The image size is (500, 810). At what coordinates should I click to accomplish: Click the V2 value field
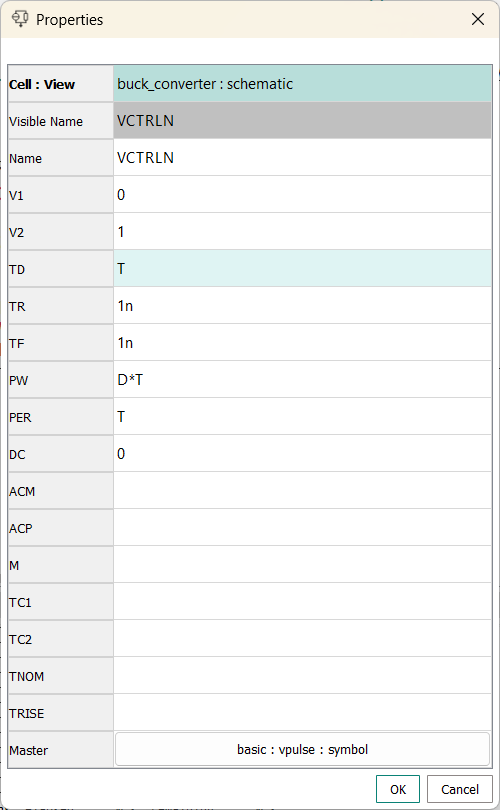302,231
